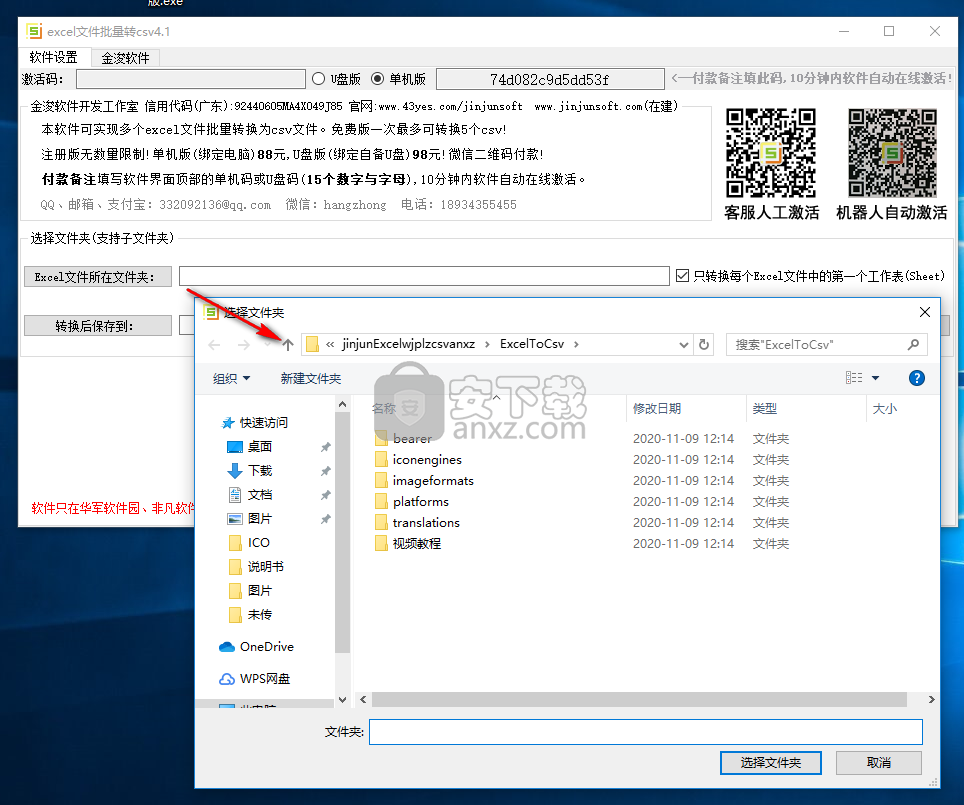The height and width of the screenshot is (805, 964).
Task: Toggle only-first-sheet conversion checkbox
Action: 682,276
